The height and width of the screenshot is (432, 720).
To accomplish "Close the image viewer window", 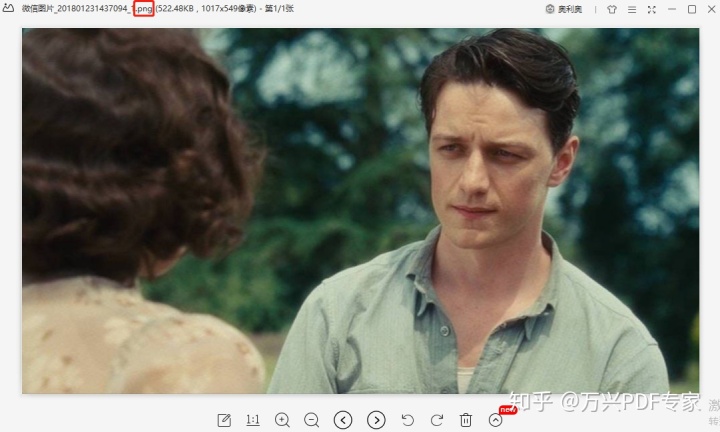I will pyautogui.click(x=711, y=9).
